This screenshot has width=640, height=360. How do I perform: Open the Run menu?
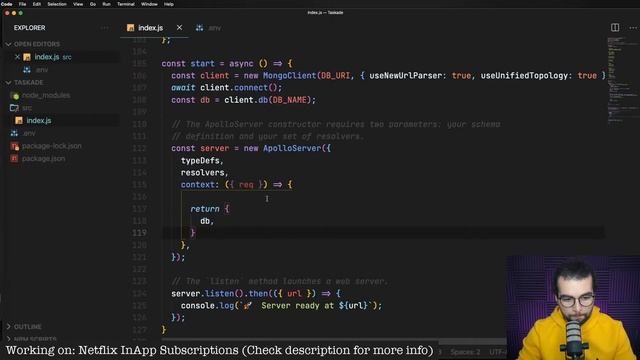point(107,4)
